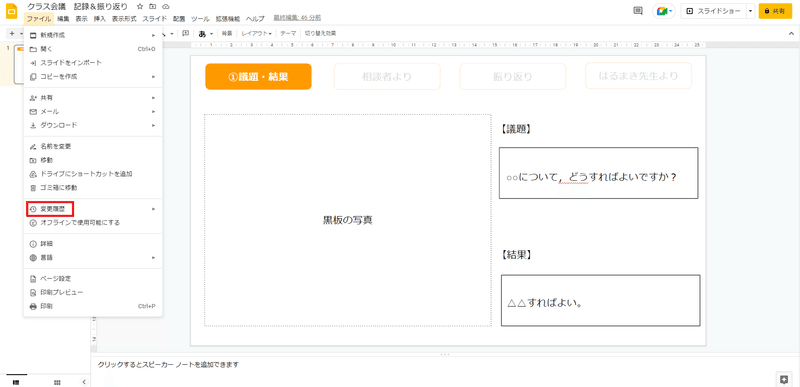Click the plus new slide button

tap(12, 33)
